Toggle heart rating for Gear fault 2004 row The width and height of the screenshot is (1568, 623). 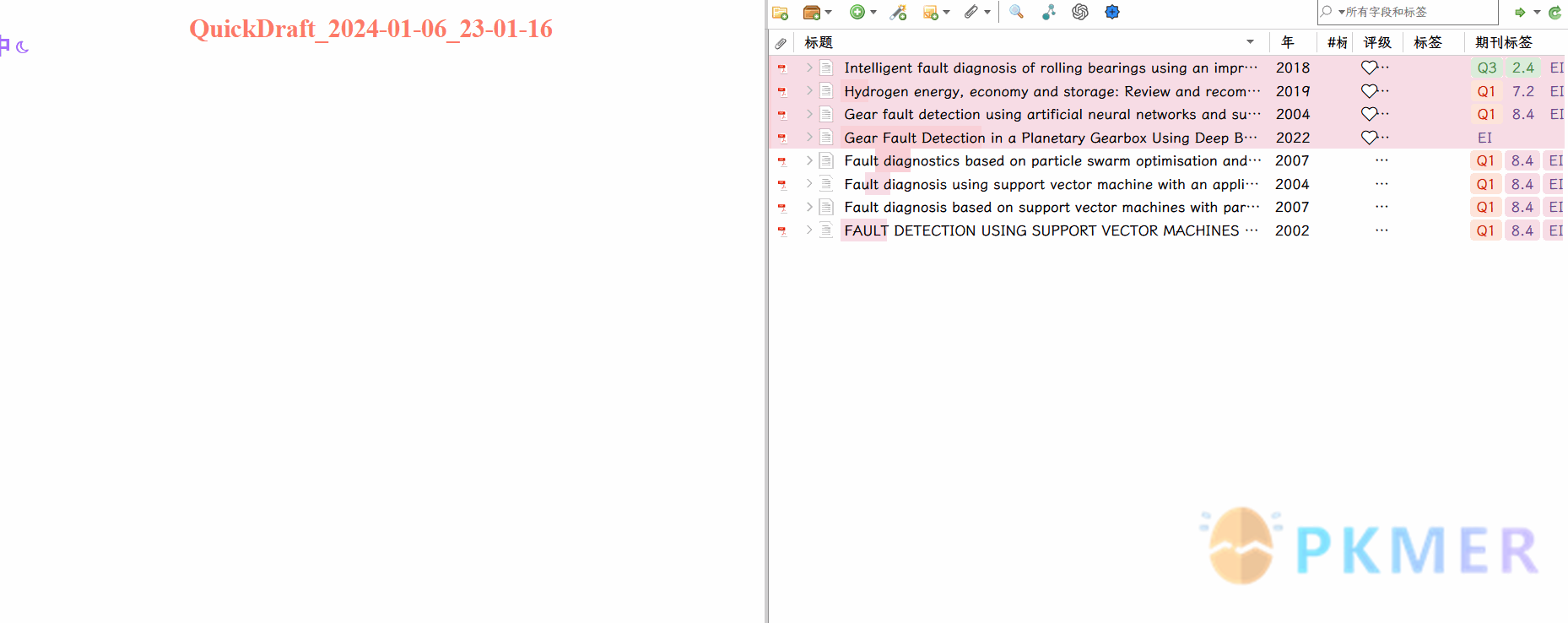1370,114
